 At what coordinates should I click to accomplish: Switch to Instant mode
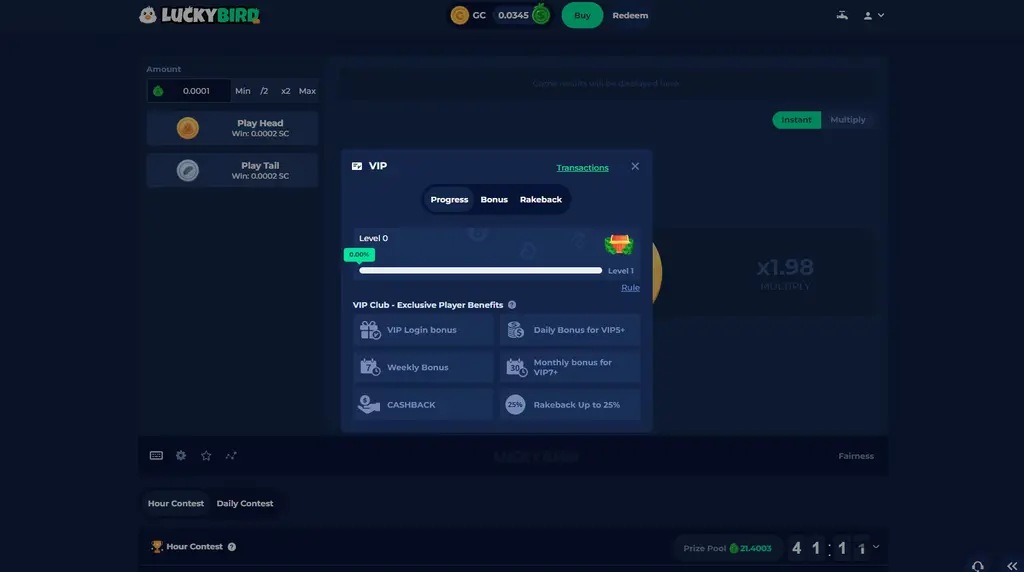click(796, 119)
